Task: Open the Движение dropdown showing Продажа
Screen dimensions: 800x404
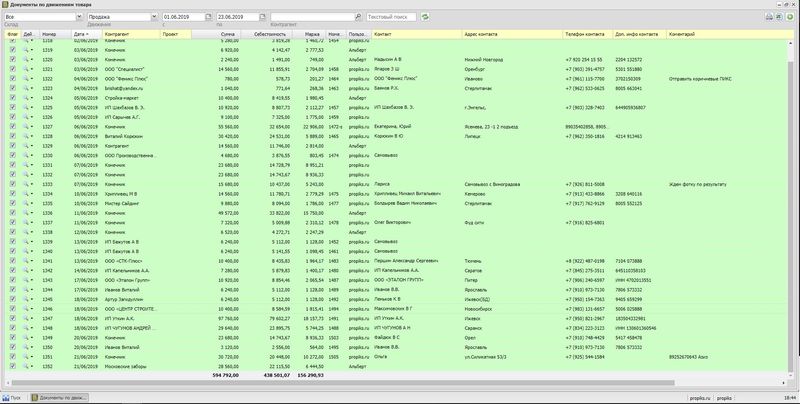Action: coord(154,17)
